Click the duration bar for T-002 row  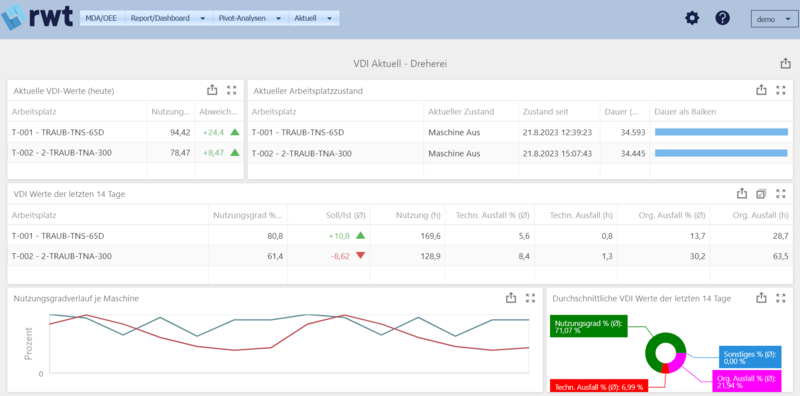click(x=721, y=153)
